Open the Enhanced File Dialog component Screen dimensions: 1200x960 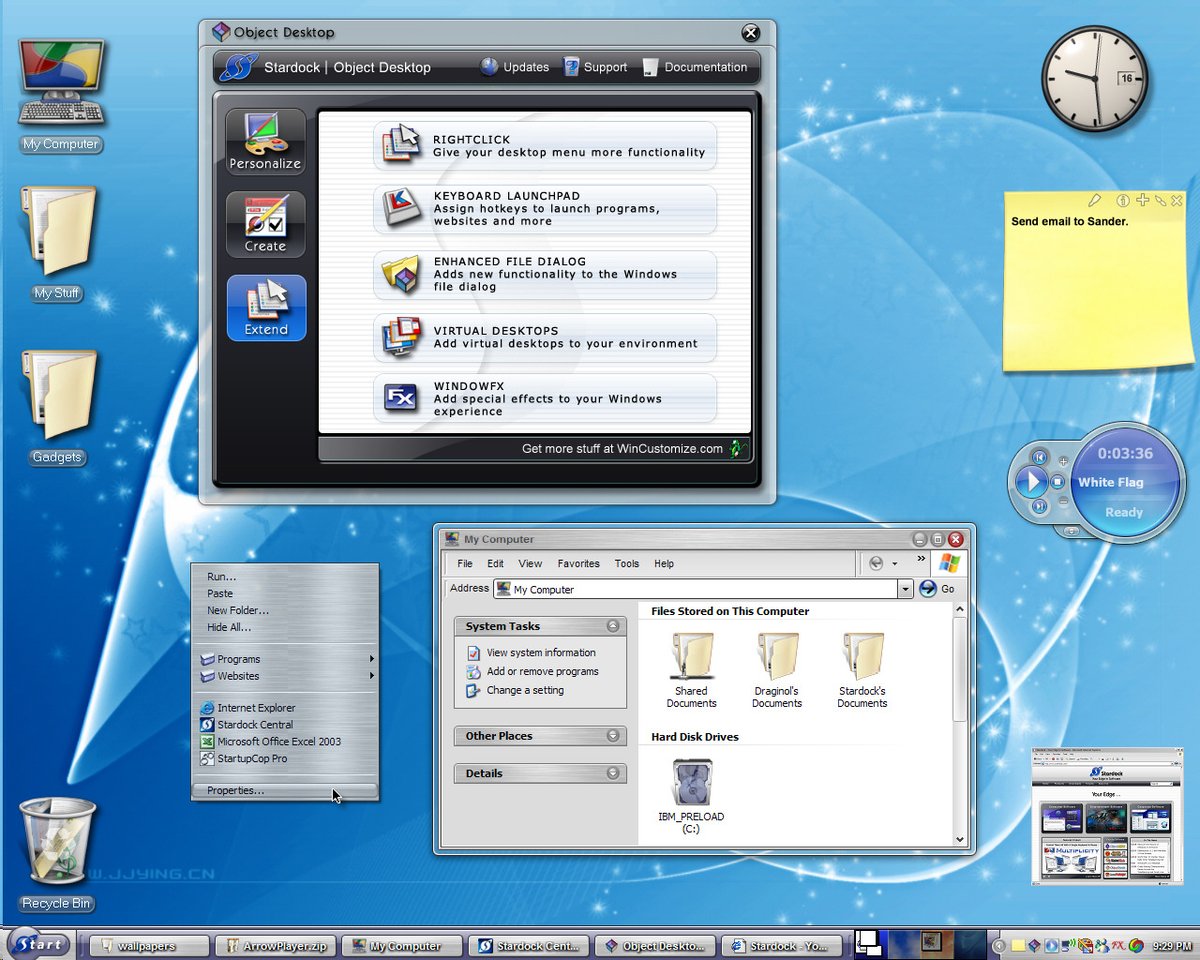point(545,274)
